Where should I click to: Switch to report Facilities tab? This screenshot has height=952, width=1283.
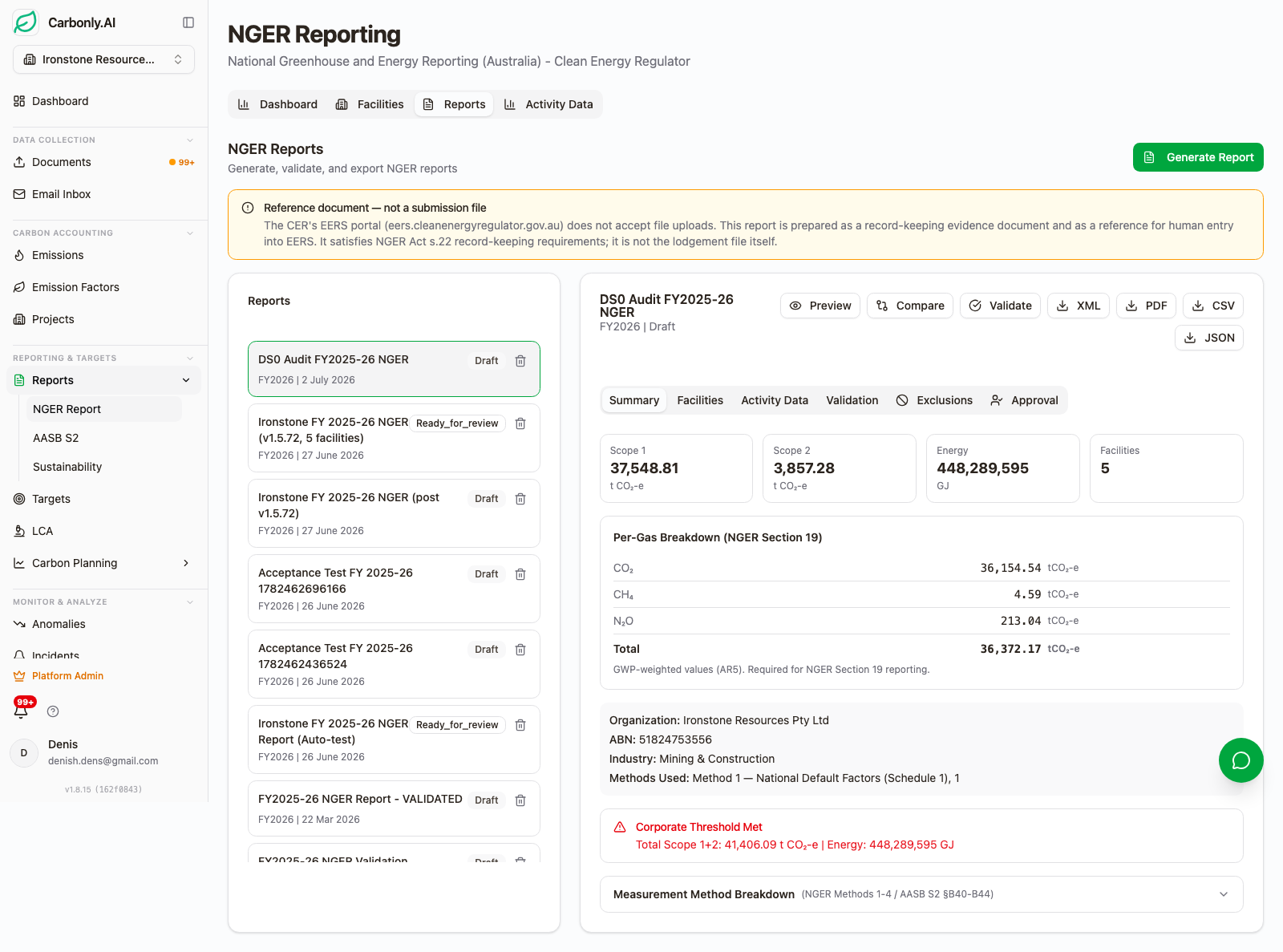700,400
